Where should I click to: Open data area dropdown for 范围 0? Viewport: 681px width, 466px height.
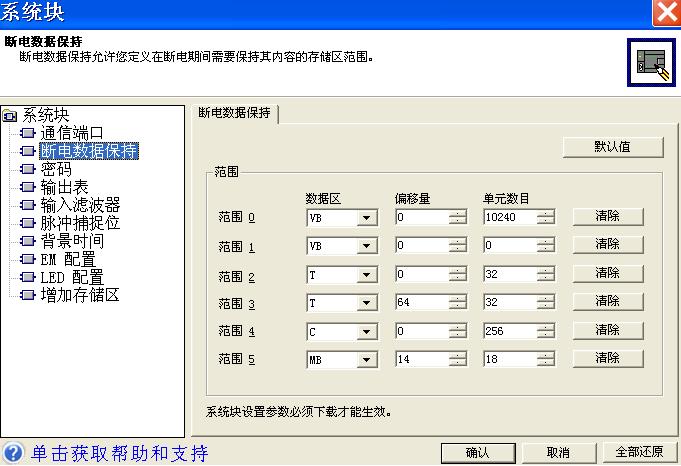pos(366,217)
